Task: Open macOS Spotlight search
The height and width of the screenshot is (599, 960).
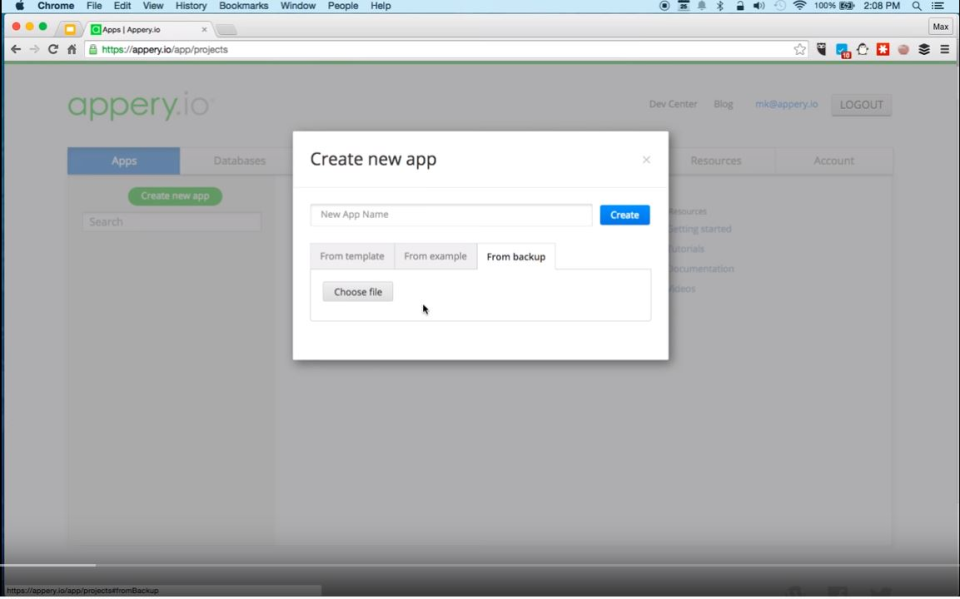Action: point(916,6)
